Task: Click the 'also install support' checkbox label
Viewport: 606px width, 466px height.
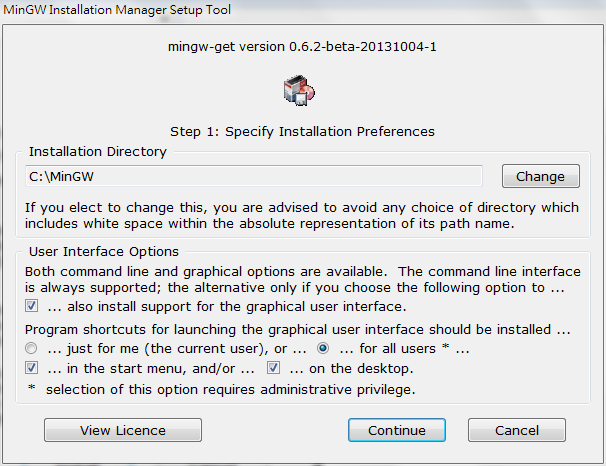Action: tap(227, 306)
